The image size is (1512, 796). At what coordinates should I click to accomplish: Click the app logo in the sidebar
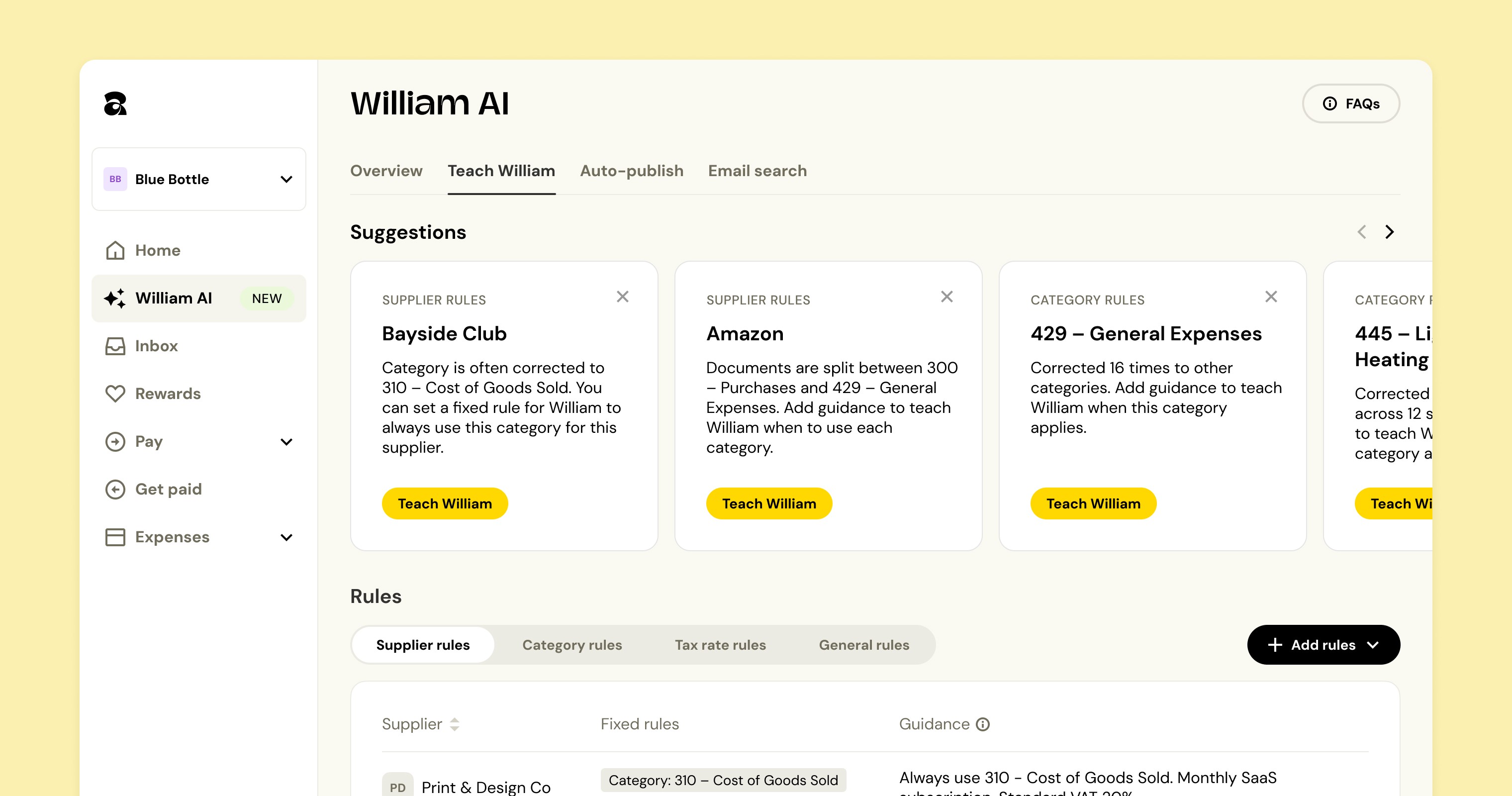pyautogui.click(x=115, y=103)
